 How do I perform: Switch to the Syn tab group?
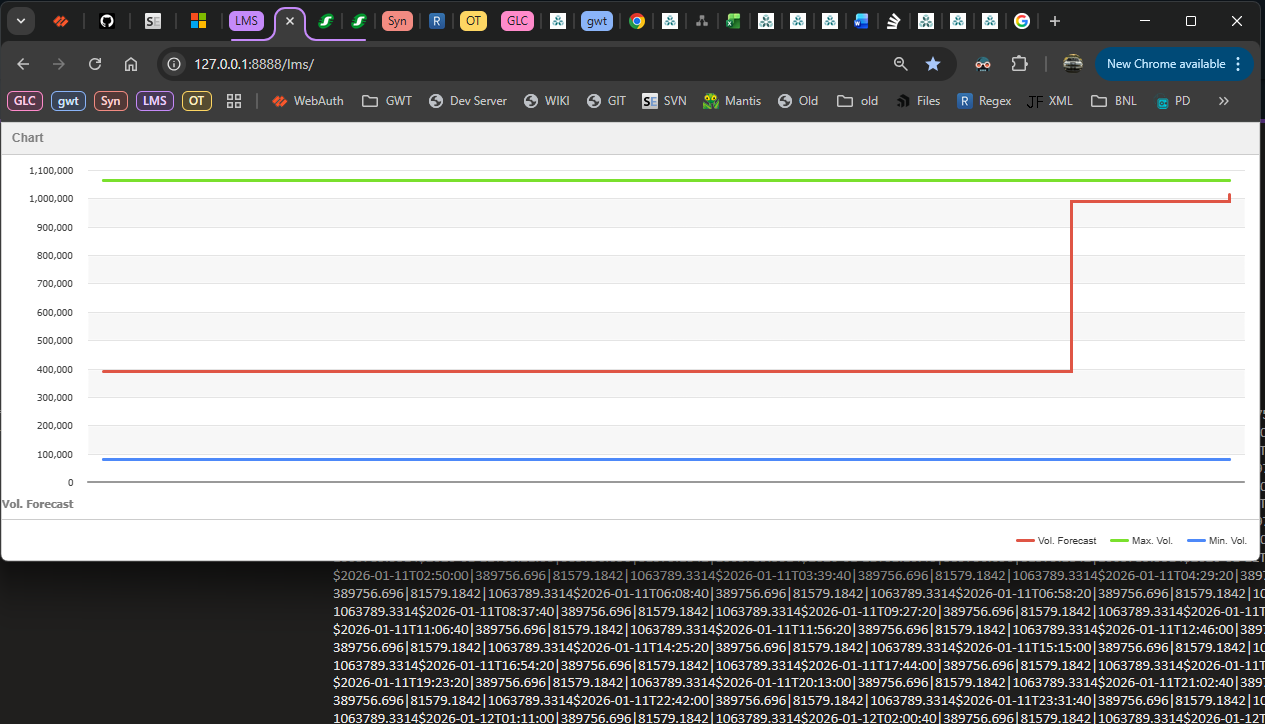pyautogui.click(x=397, y=21)
